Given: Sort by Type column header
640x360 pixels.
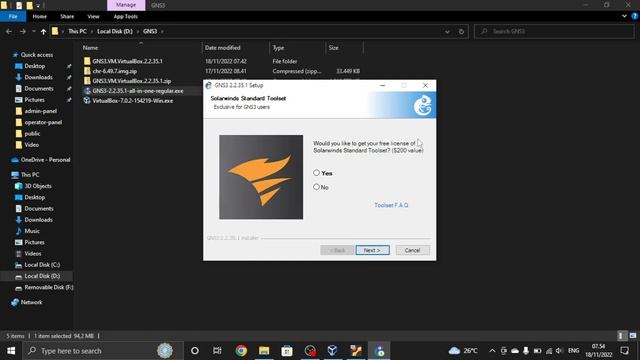Looking at the screenshot, I should (278, 48).
